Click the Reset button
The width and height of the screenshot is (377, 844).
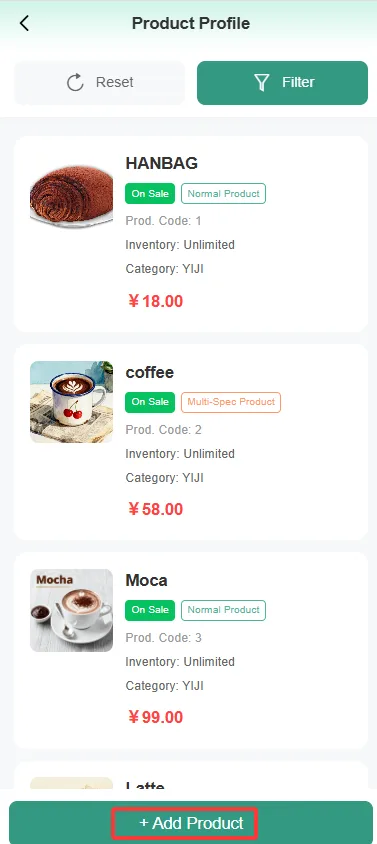100,83
